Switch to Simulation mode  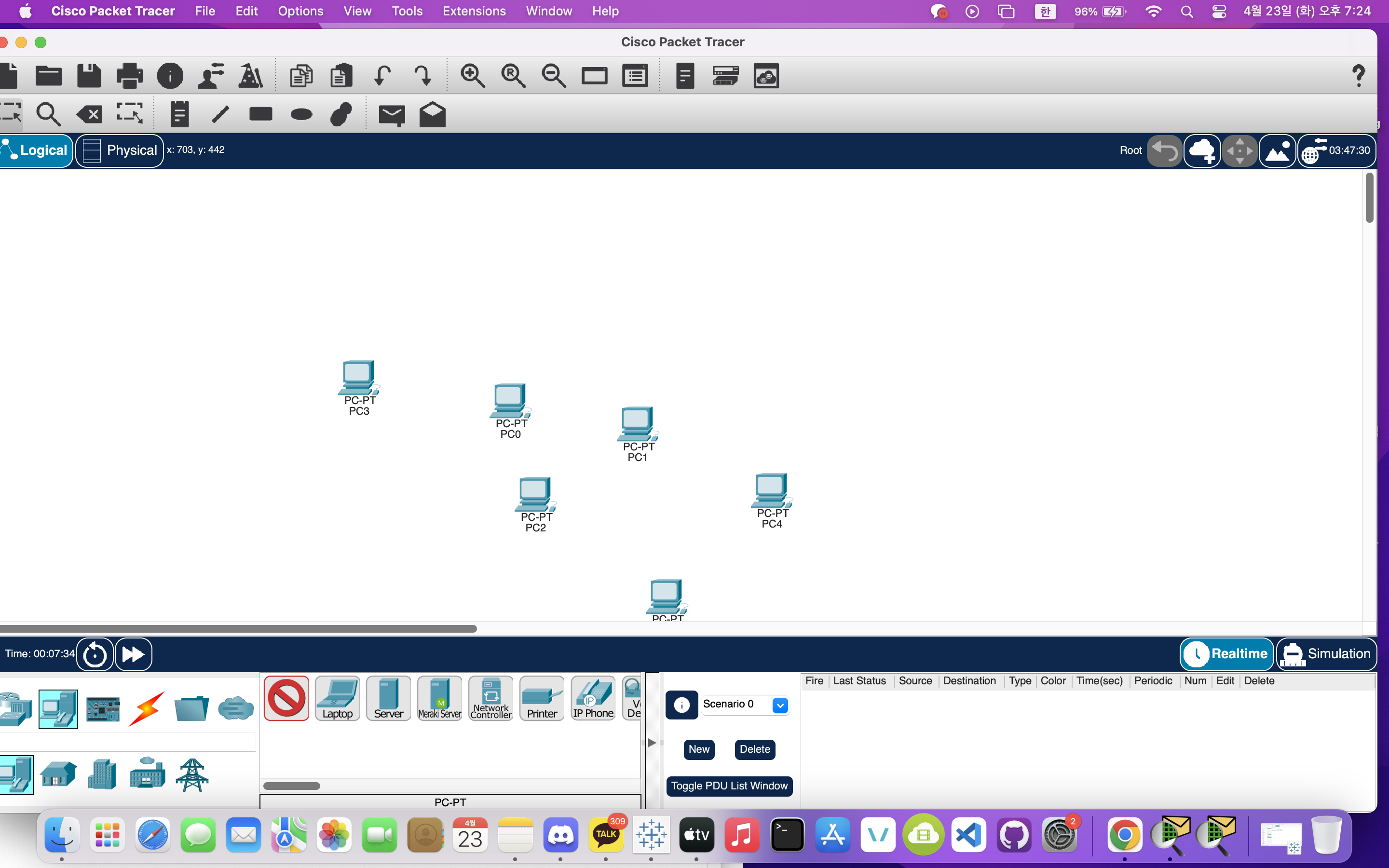[x=1326, y=654]
